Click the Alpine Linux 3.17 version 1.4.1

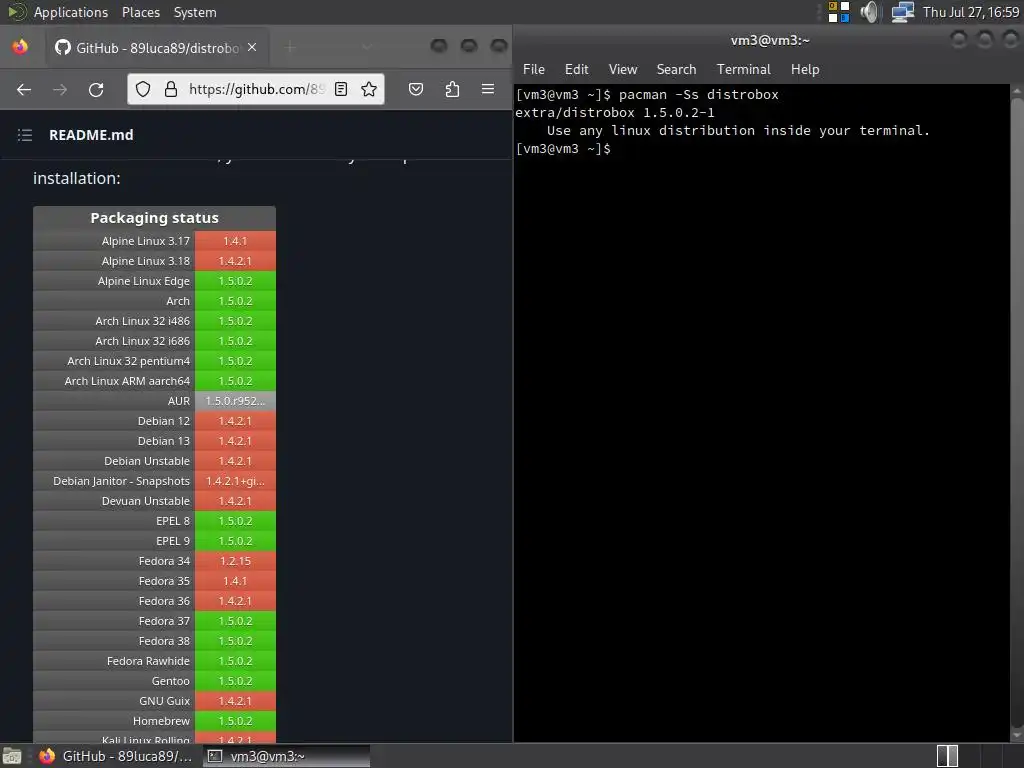coord(235,241)
